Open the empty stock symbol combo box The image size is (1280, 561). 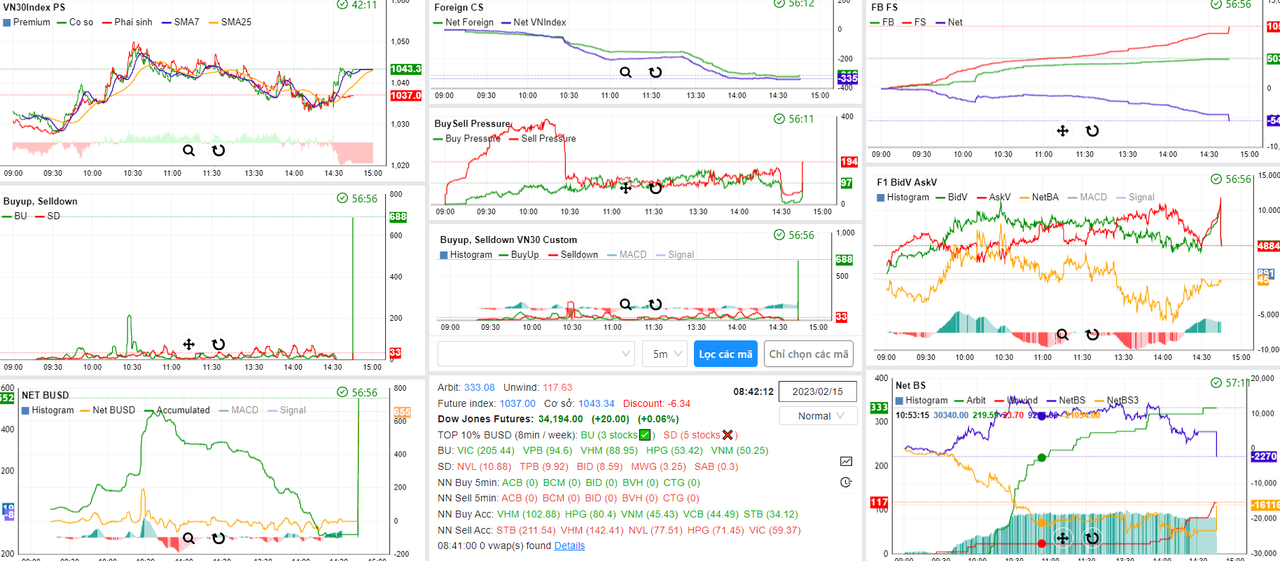pyautogui.click(x=536, y=353)
